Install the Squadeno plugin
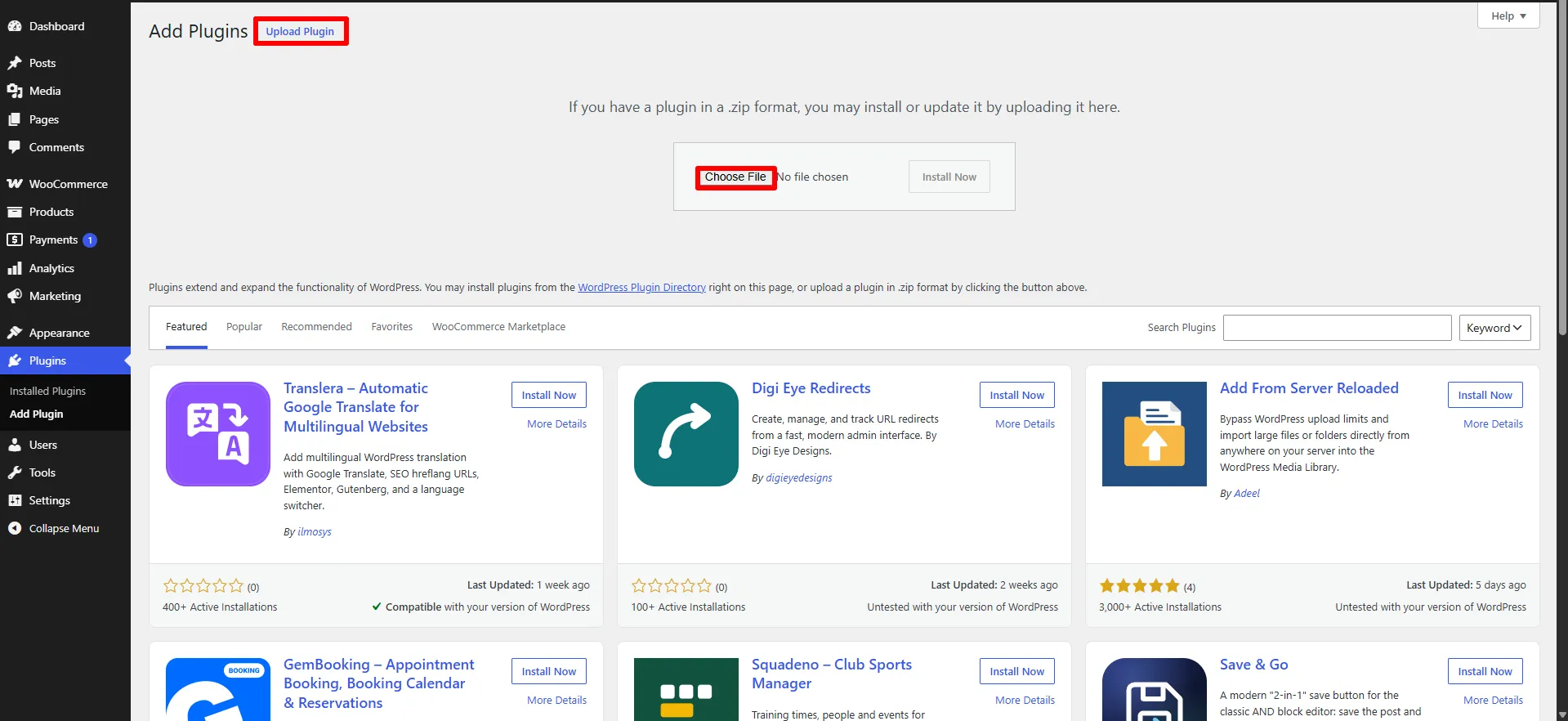 1017,671
